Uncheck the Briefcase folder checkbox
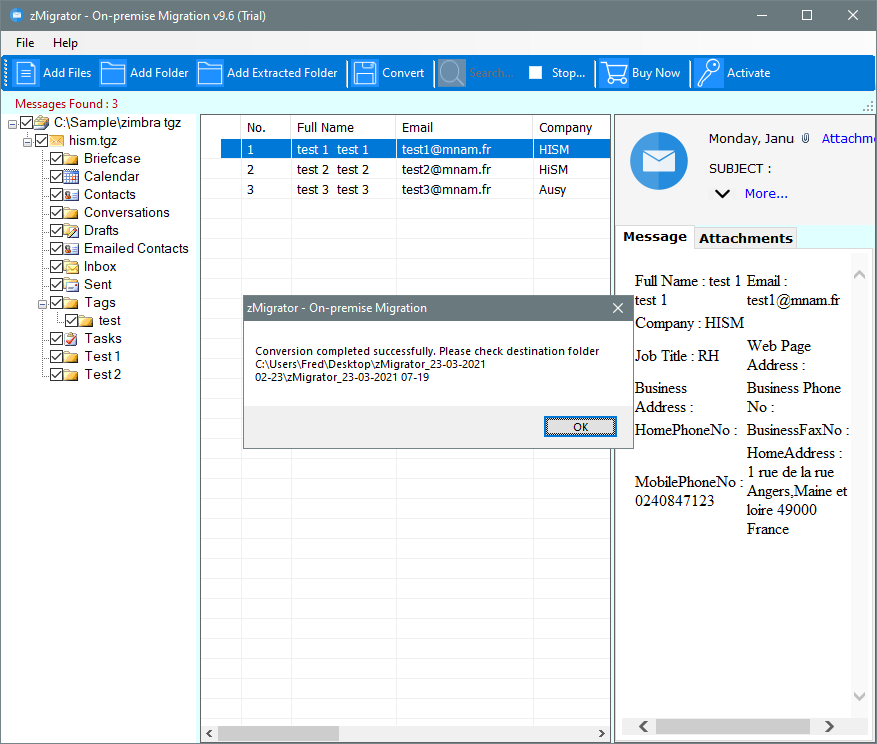Viewport: 877px width, 744px height. (x=56, y=159)
